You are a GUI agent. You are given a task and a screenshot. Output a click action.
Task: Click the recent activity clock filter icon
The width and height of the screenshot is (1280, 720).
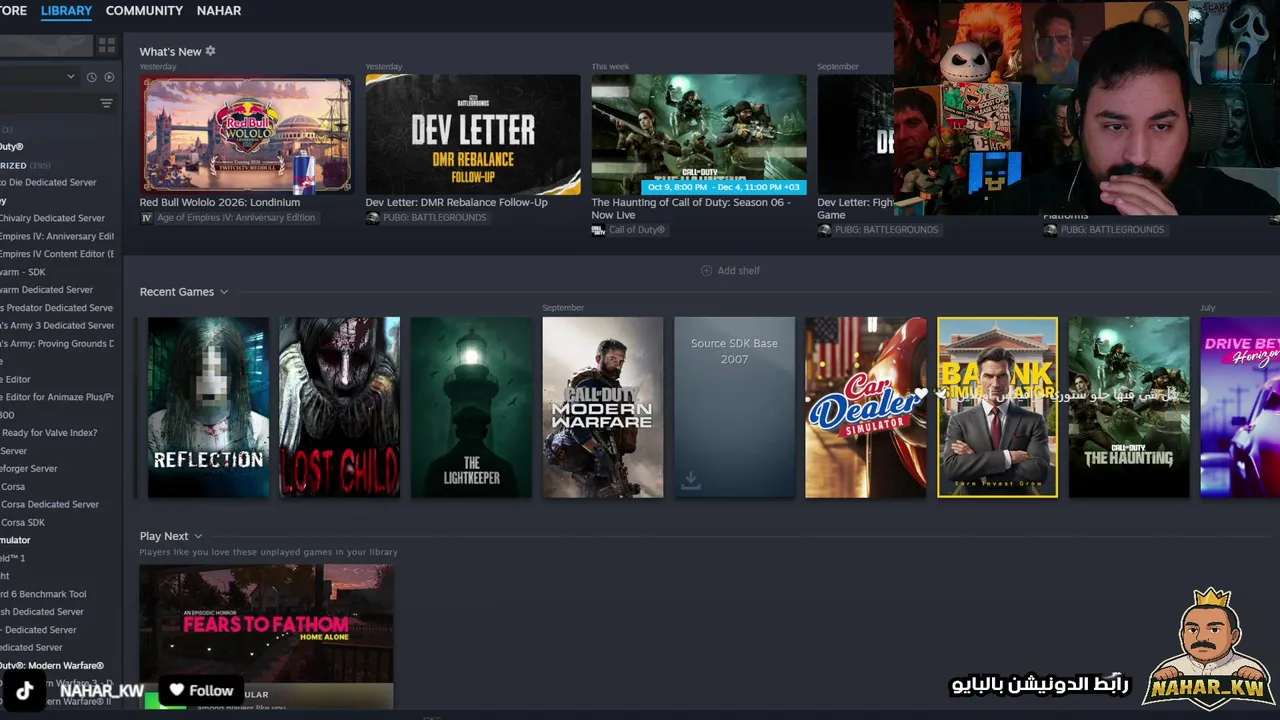[91, 77]
